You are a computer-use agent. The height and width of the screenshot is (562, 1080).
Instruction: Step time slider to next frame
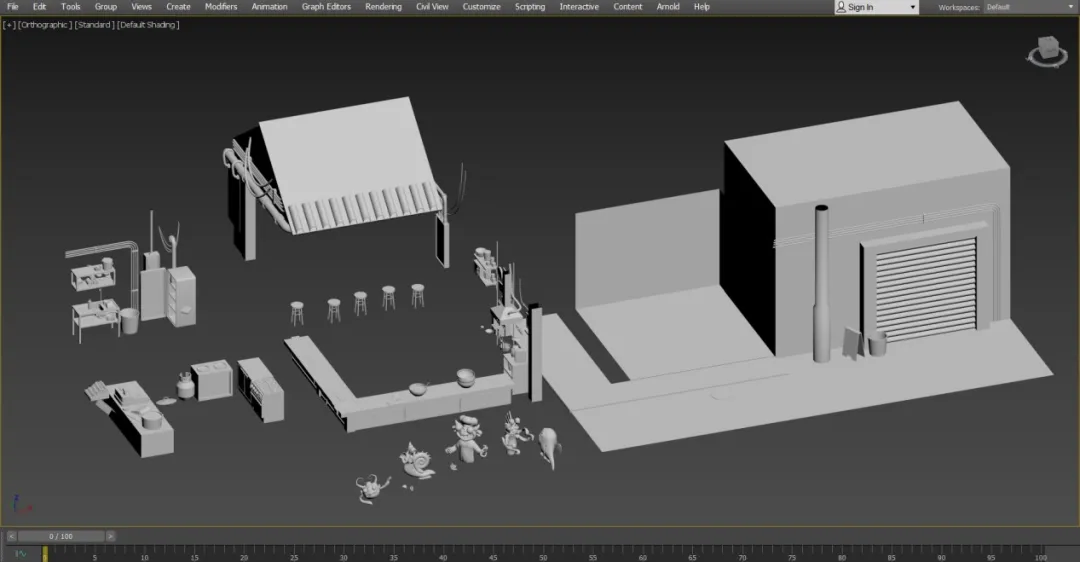pyautogui.click(x=111, y=536)
